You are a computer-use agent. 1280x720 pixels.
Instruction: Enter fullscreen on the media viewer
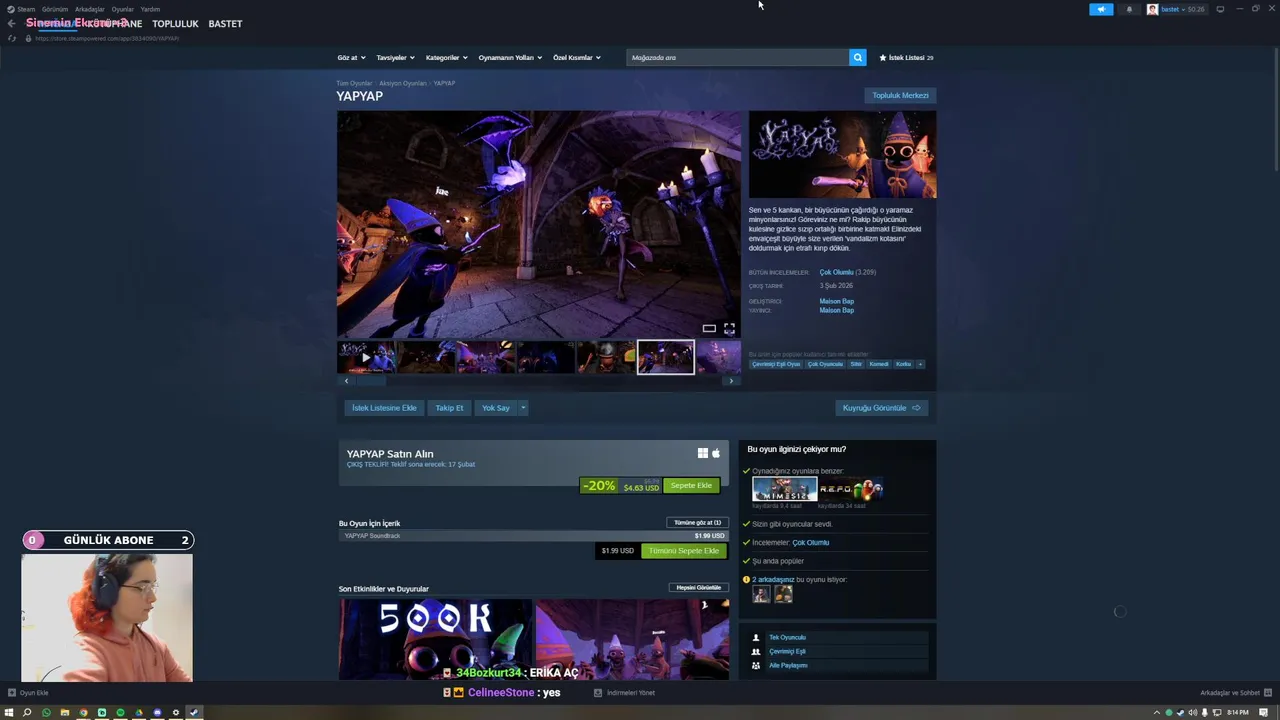(x=729, y=328)
